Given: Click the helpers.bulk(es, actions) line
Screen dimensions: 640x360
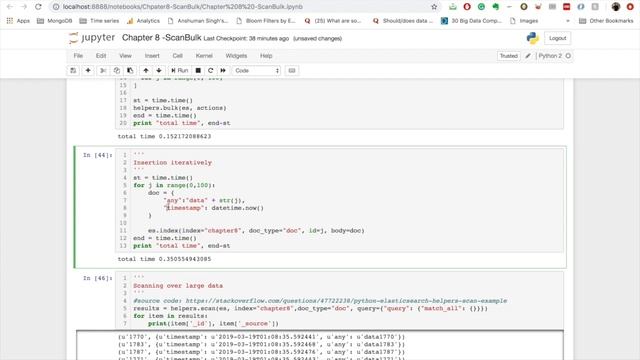Looking at the screenshot, I should (180, 108).
